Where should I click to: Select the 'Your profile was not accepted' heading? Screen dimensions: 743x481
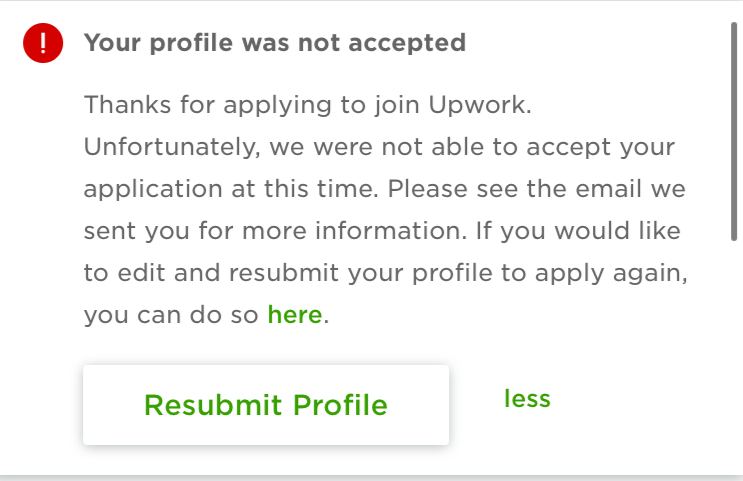pyautogui.click(x=275, y=43)
